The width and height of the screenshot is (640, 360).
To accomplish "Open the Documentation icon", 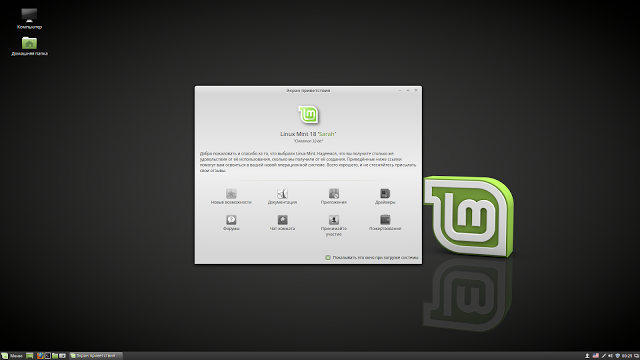I will 282,196.
